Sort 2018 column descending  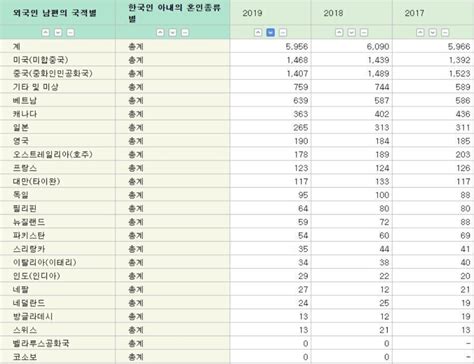pos(352,32)
